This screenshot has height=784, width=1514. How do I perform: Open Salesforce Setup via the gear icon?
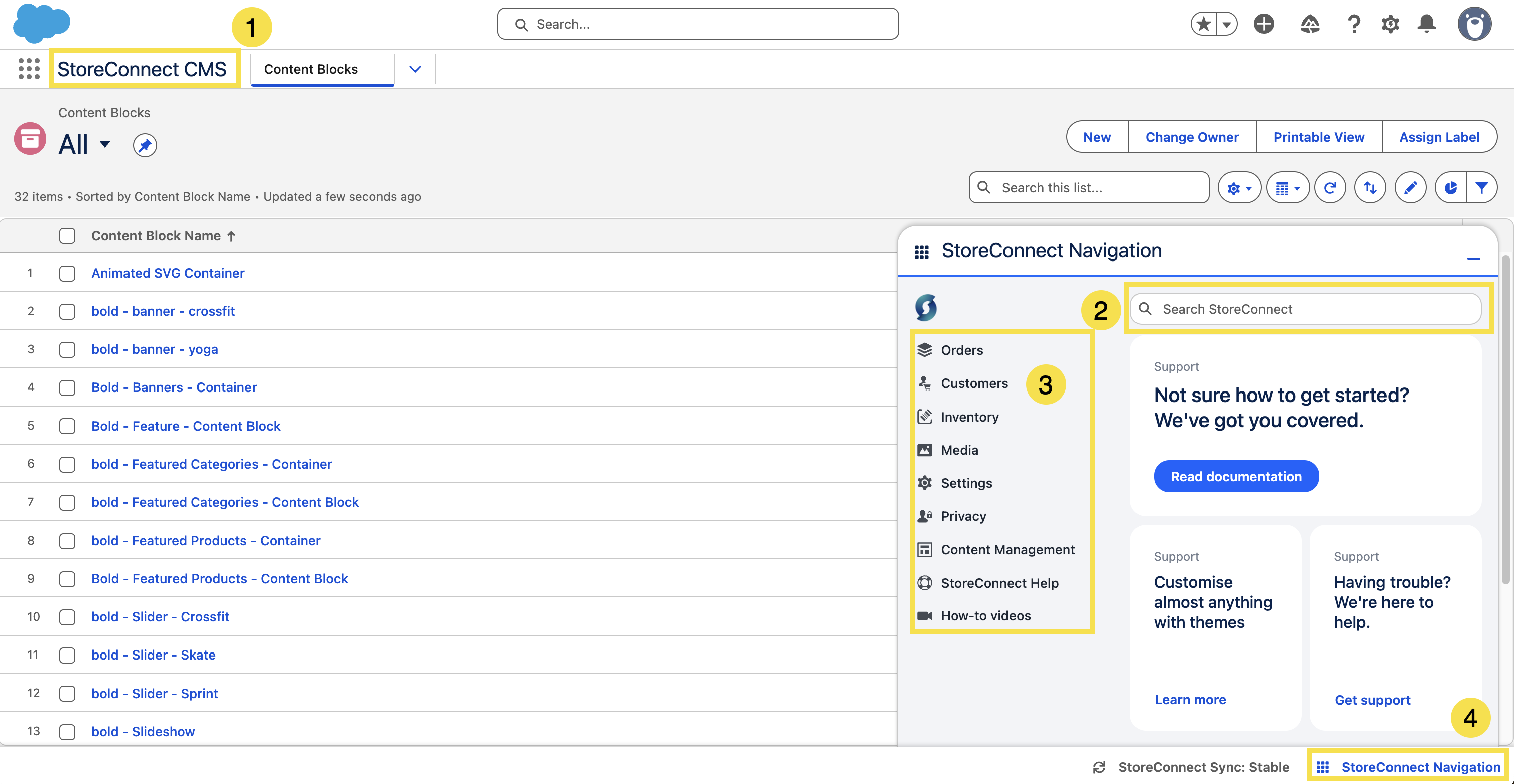(1390, 24)
